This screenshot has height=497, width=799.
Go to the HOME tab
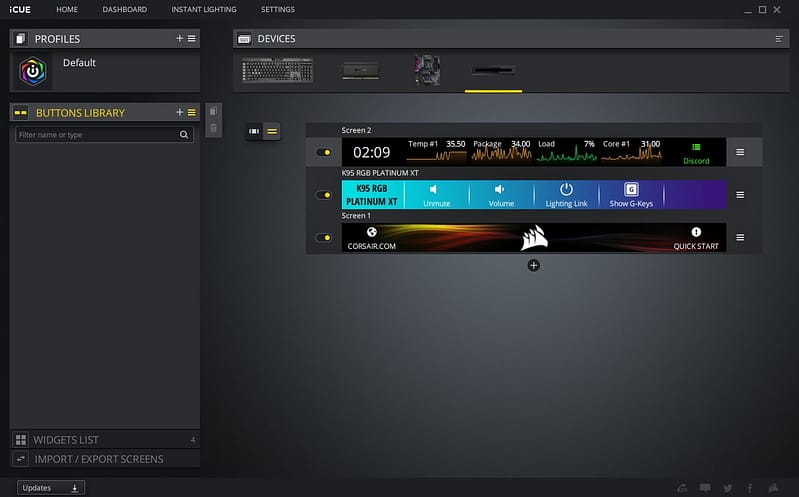pos(67,9)
